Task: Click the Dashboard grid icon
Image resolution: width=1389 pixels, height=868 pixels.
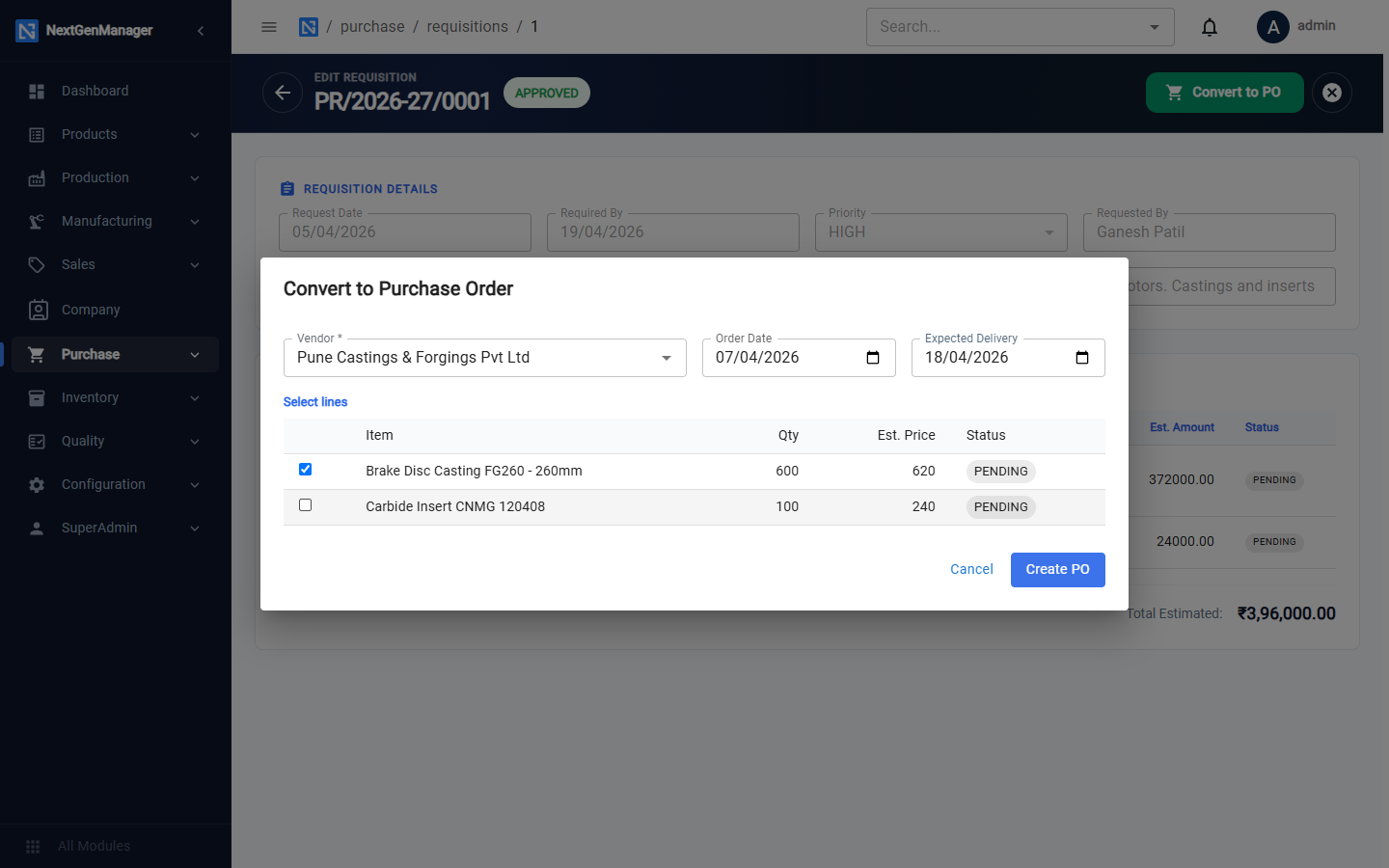Action: pyautogui.click(x=37, y=91)
